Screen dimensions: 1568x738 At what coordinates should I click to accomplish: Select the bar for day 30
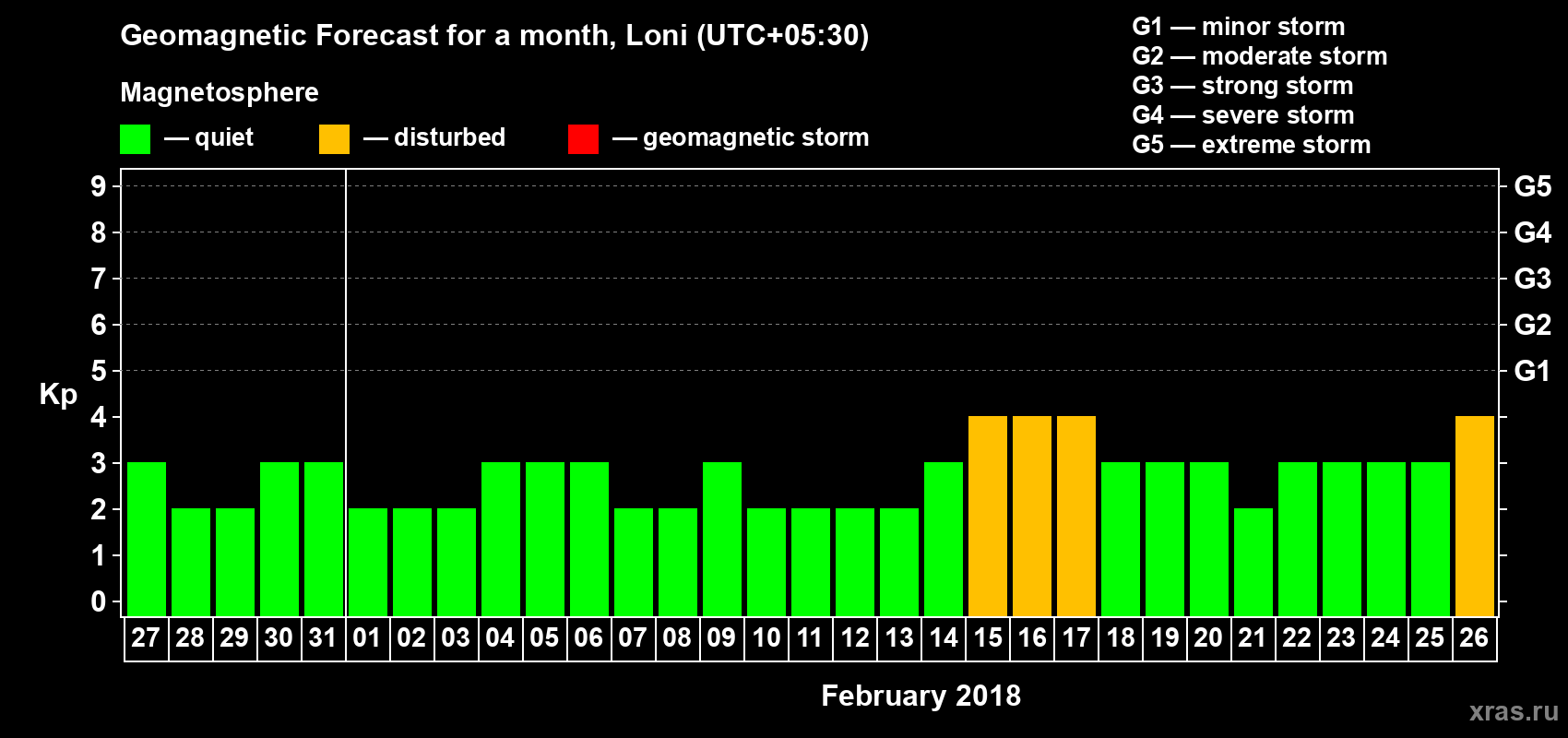(x=279, y=539)
